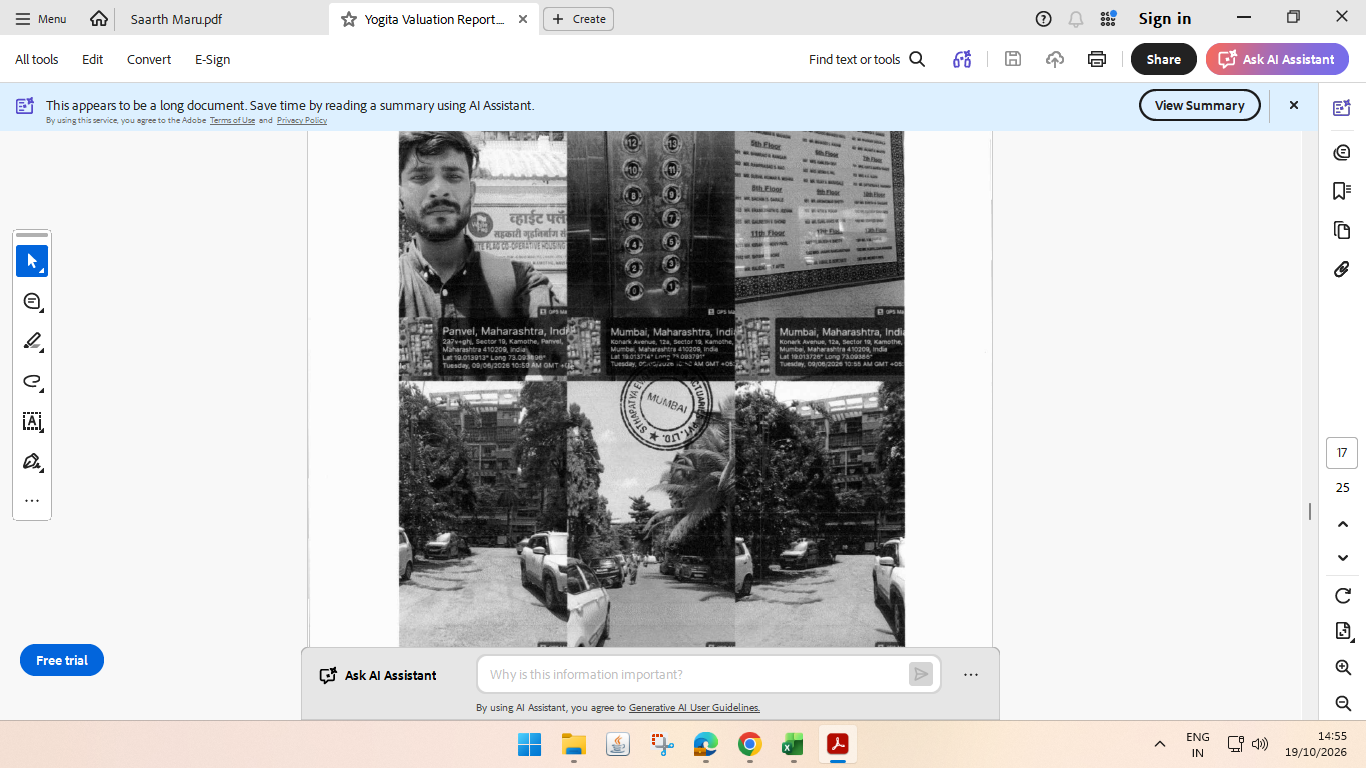Open the Bookmarks panel

click(1342, 191)
